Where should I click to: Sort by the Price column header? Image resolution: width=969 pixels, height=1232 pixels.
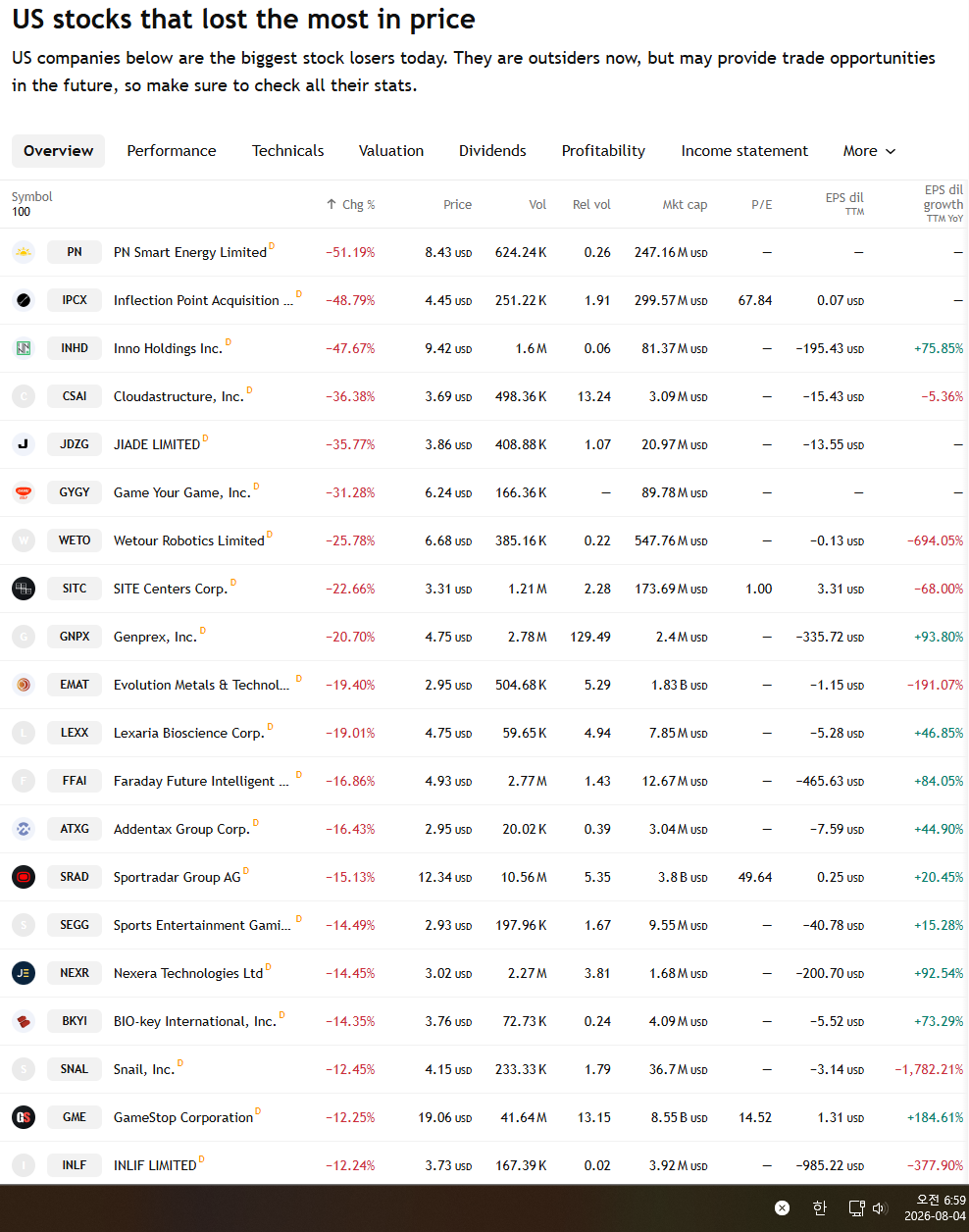(x=457, y=205)
